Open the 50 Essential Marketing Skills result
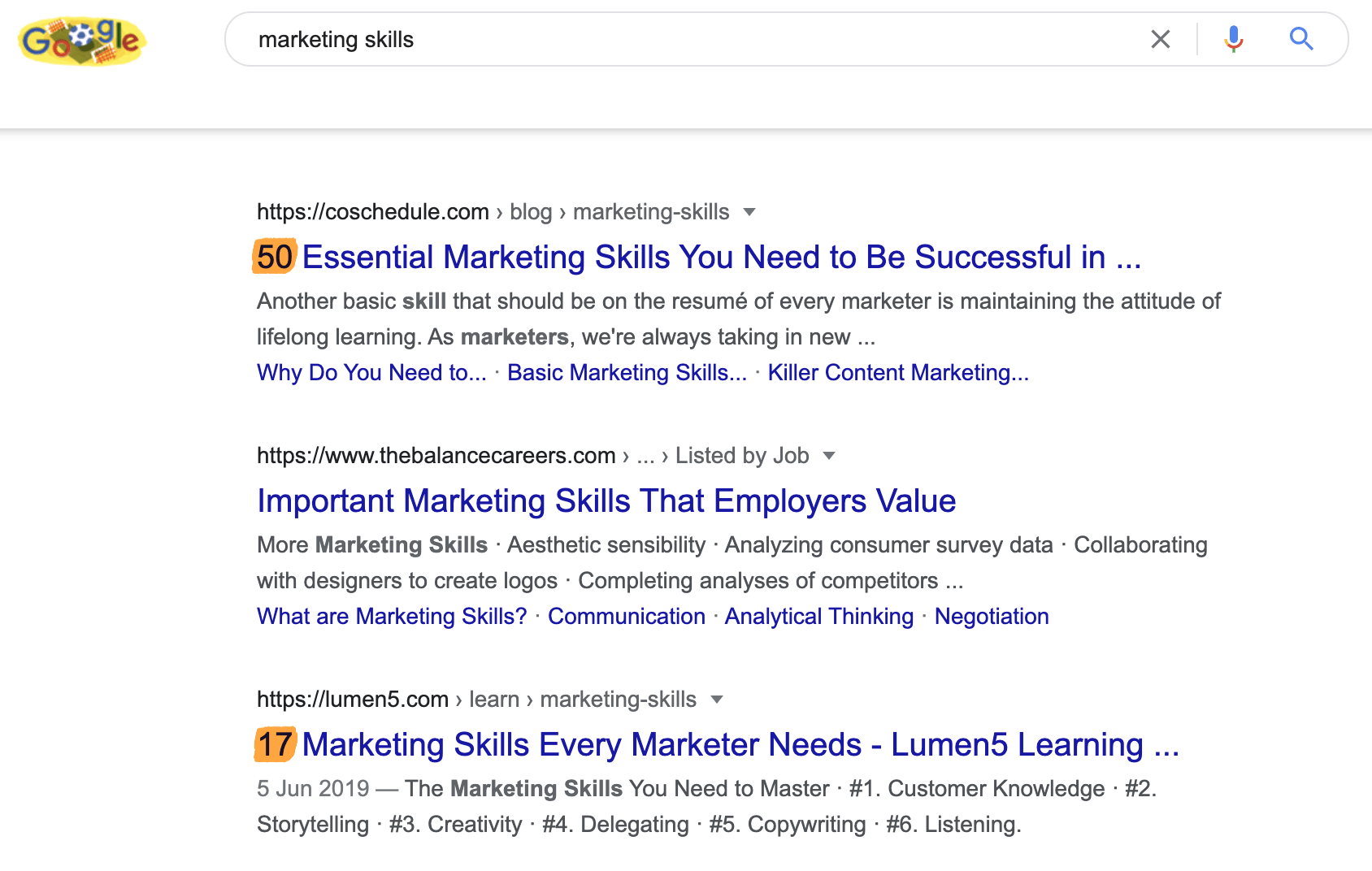 699,258
